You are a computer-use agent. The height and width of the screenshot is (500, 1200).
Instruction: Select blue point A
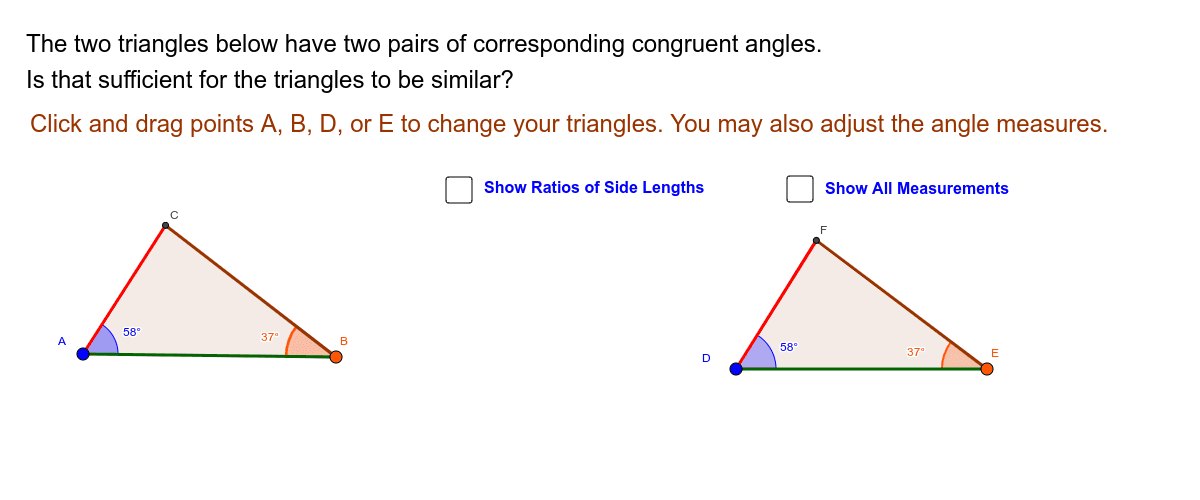tap(83, 353)
